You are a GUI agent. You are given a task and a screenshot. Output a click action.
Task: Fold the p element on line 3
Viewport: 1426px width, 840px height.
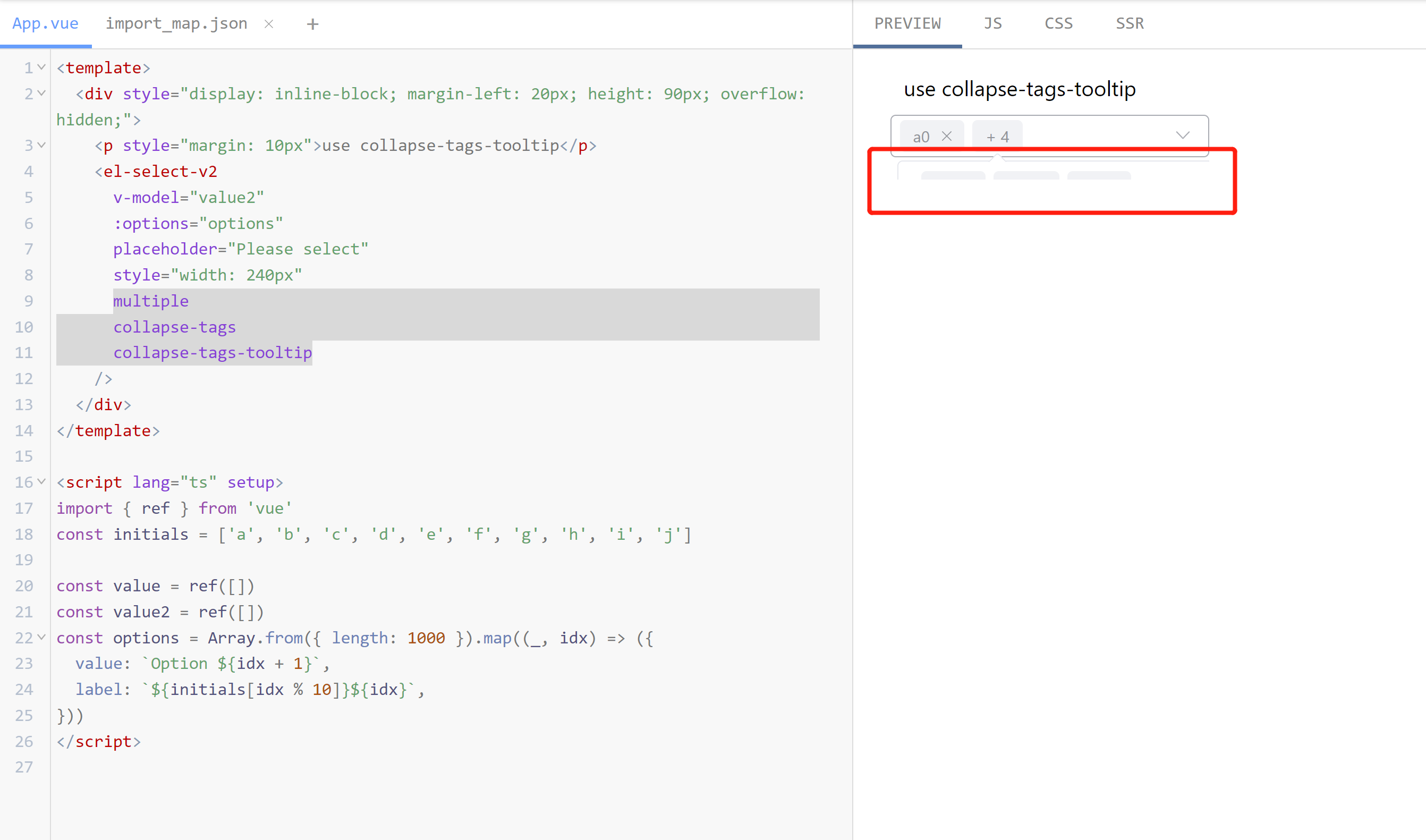point(41,146)
